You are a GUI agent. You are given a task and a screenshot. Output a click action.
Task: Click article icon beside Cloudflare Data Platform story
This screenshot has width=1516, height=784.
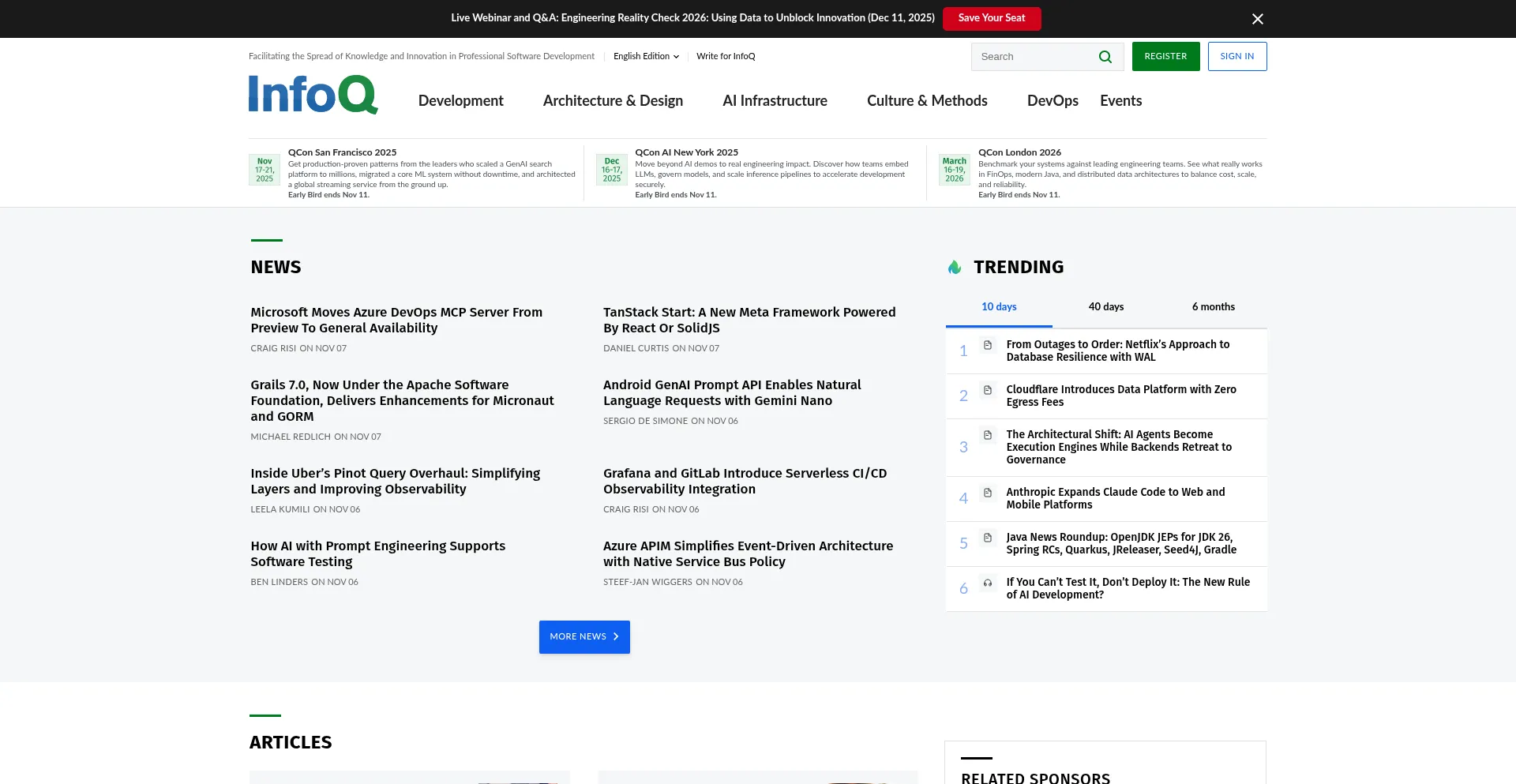pyautogui.click(x=987, y=390)
